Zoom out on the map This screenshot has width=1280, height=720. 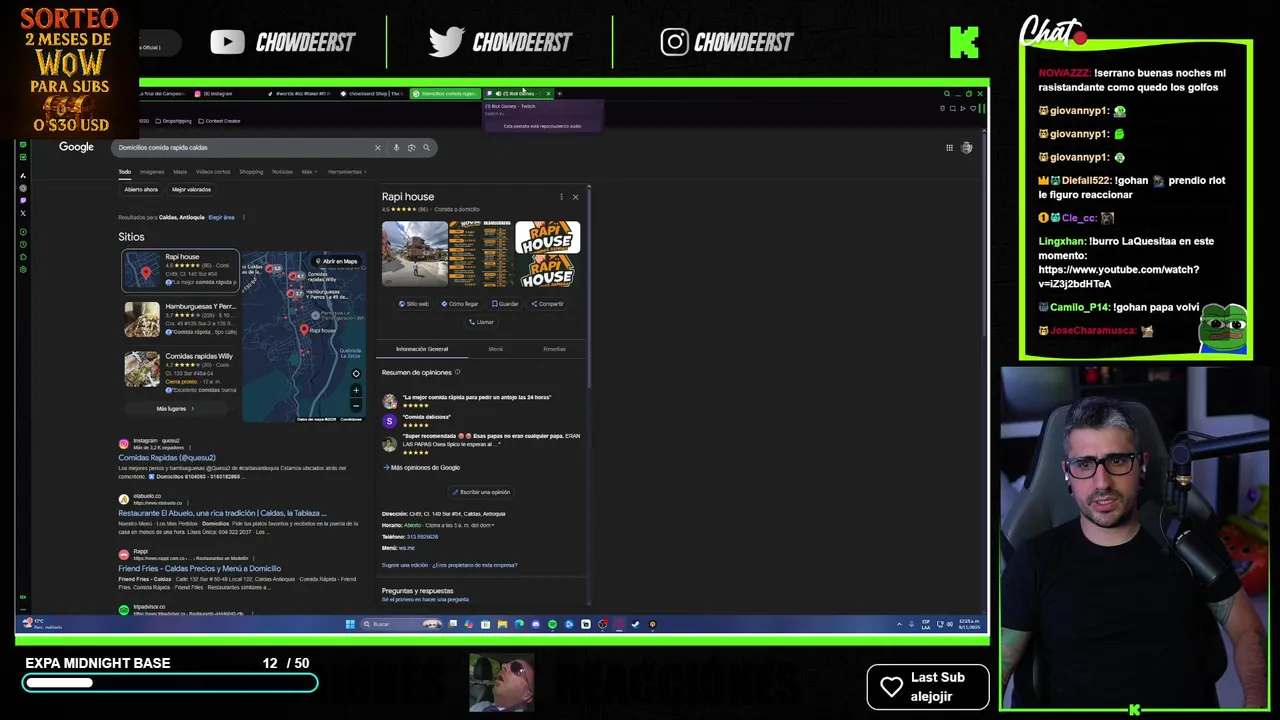point(356,405)
